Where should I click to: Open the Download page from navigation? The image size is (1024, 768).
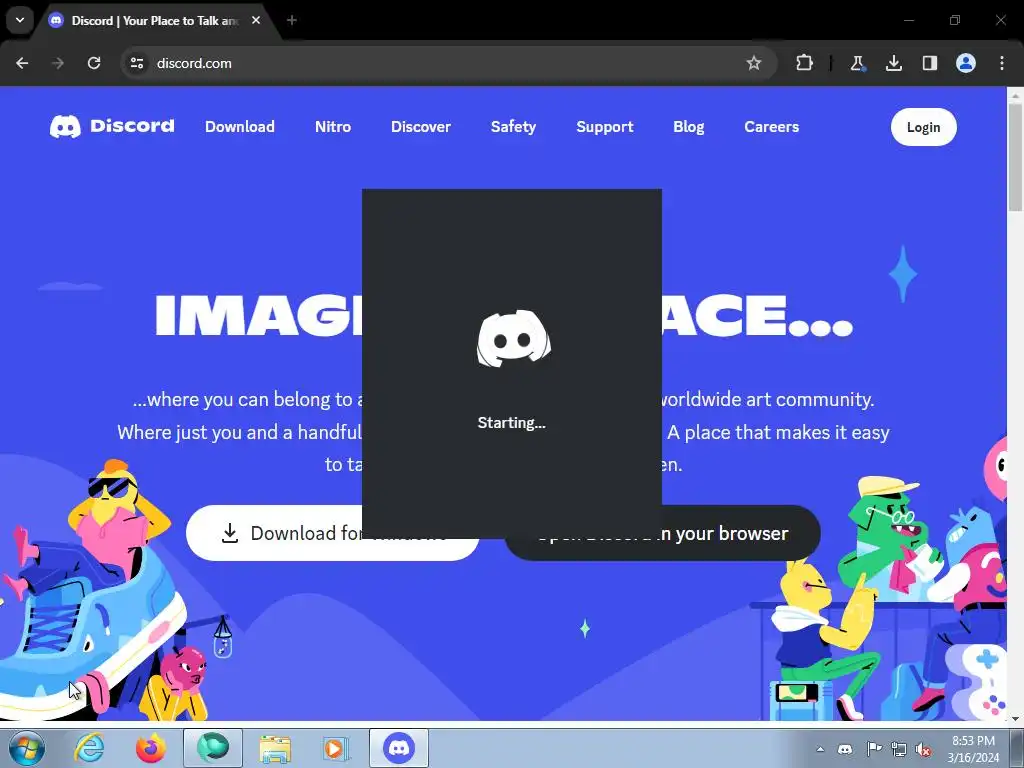pyautogui.click(x=240, y=127)
